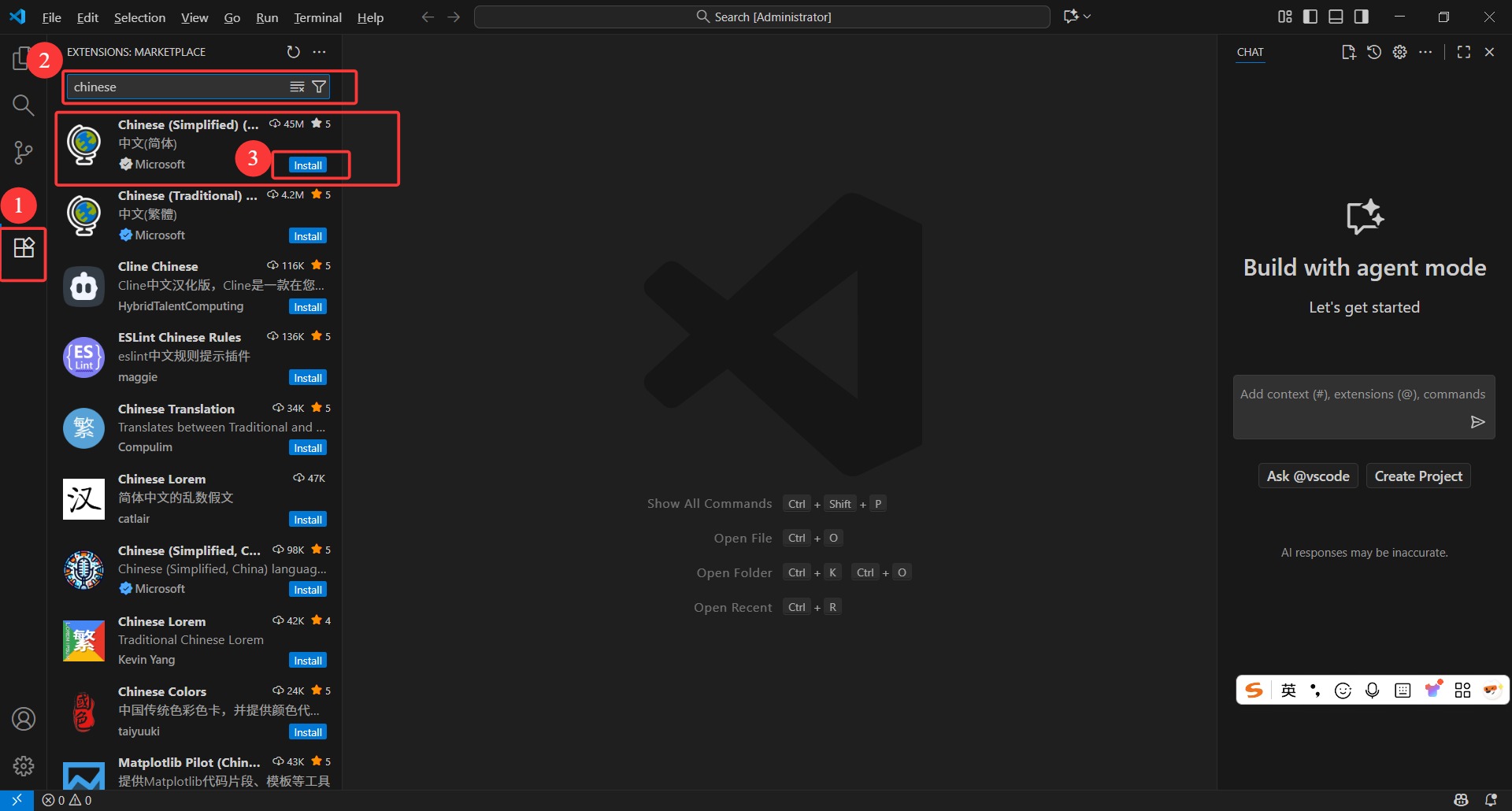This screenshot has height=811, width=1512.
Task: Clear extensions search results
Action: [297, 87]
